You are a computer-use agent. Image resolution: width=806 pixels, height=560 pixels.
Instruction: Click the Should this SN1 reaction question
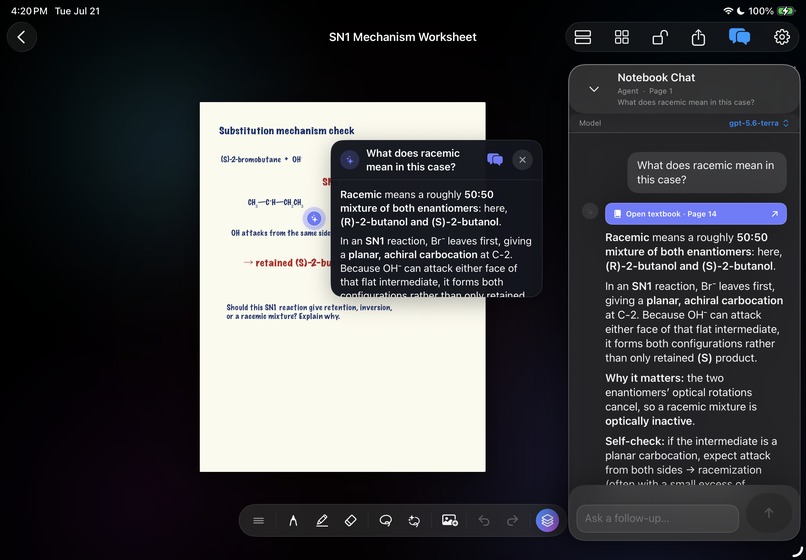click(x=309, y=312)
